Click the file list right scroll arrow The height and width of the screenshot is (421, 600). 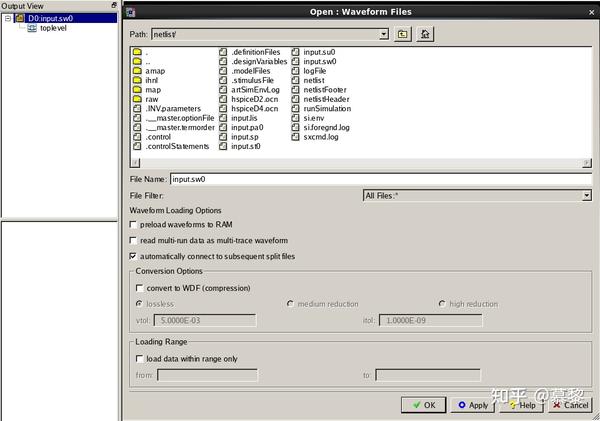587,163
